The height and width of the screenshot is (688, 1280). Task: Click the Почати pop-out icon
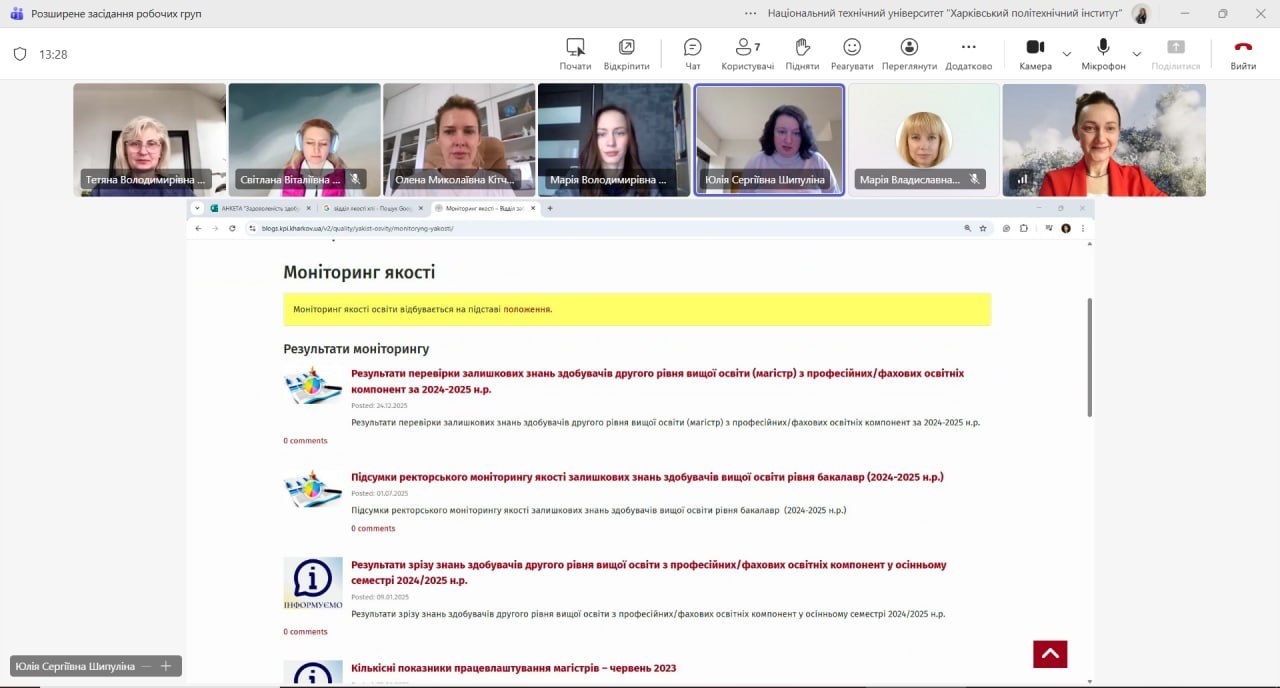coord(575,48)
